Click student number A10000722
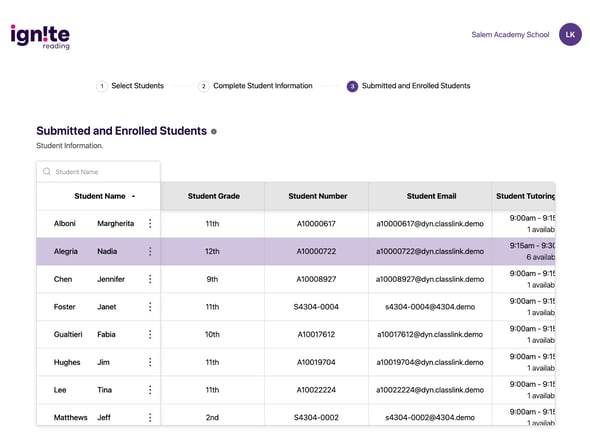 316,251
